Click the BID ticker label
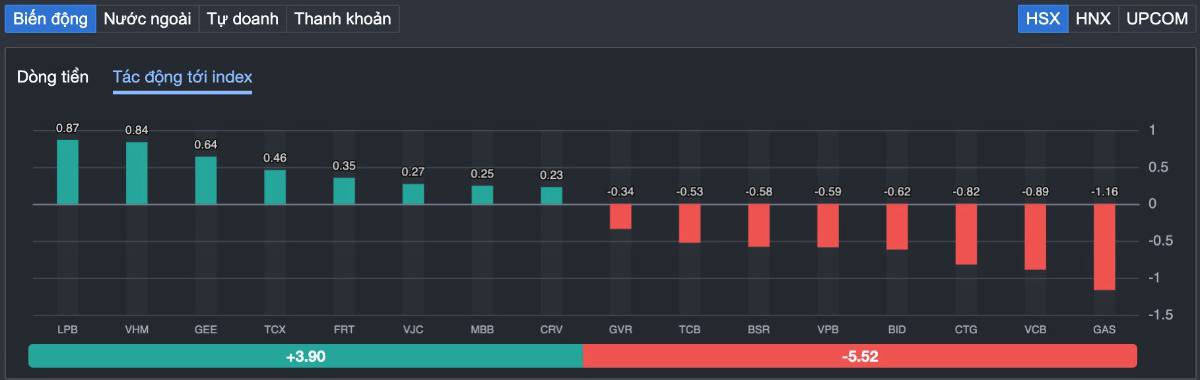 click(897, 329)
